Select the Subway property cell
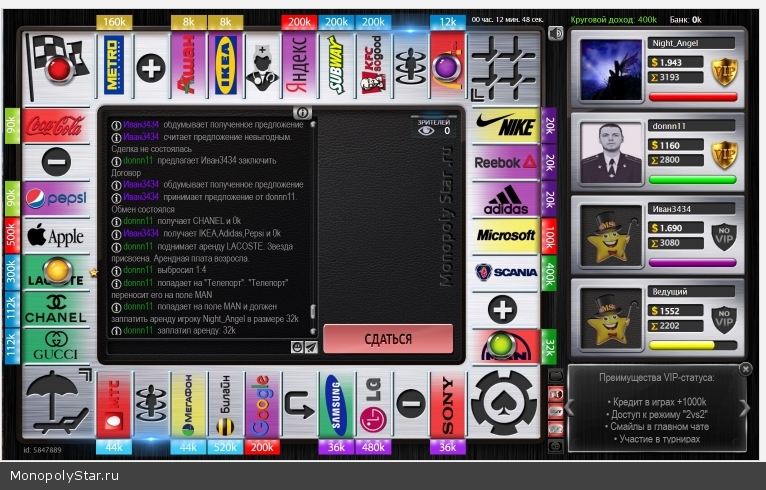766x490 pixels. tap(337, 65)
